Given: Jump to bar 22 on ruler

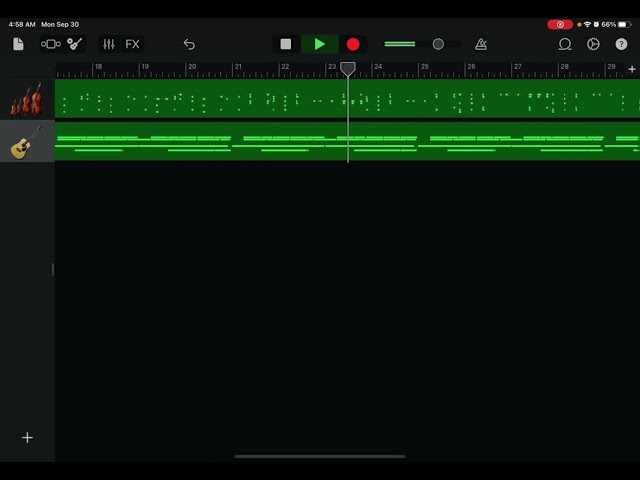Looking at the screenshot, I should pos(285,67).
